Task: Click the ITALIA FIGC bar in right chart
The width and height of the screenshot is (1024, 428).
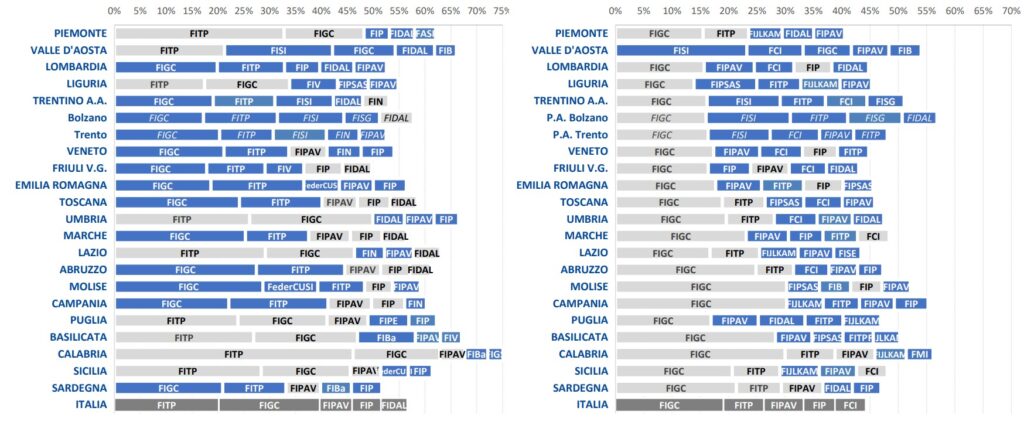Action: 669,405
